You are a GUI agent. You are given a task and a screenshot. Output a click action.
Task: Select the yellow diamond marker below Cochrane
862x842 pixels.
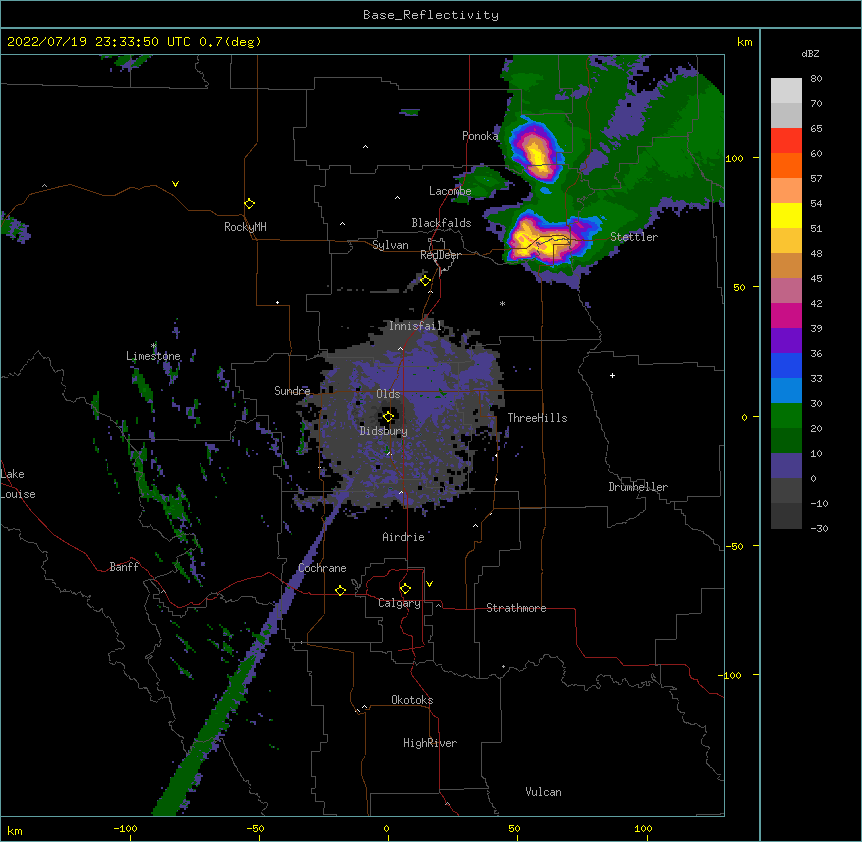[340, 590]
